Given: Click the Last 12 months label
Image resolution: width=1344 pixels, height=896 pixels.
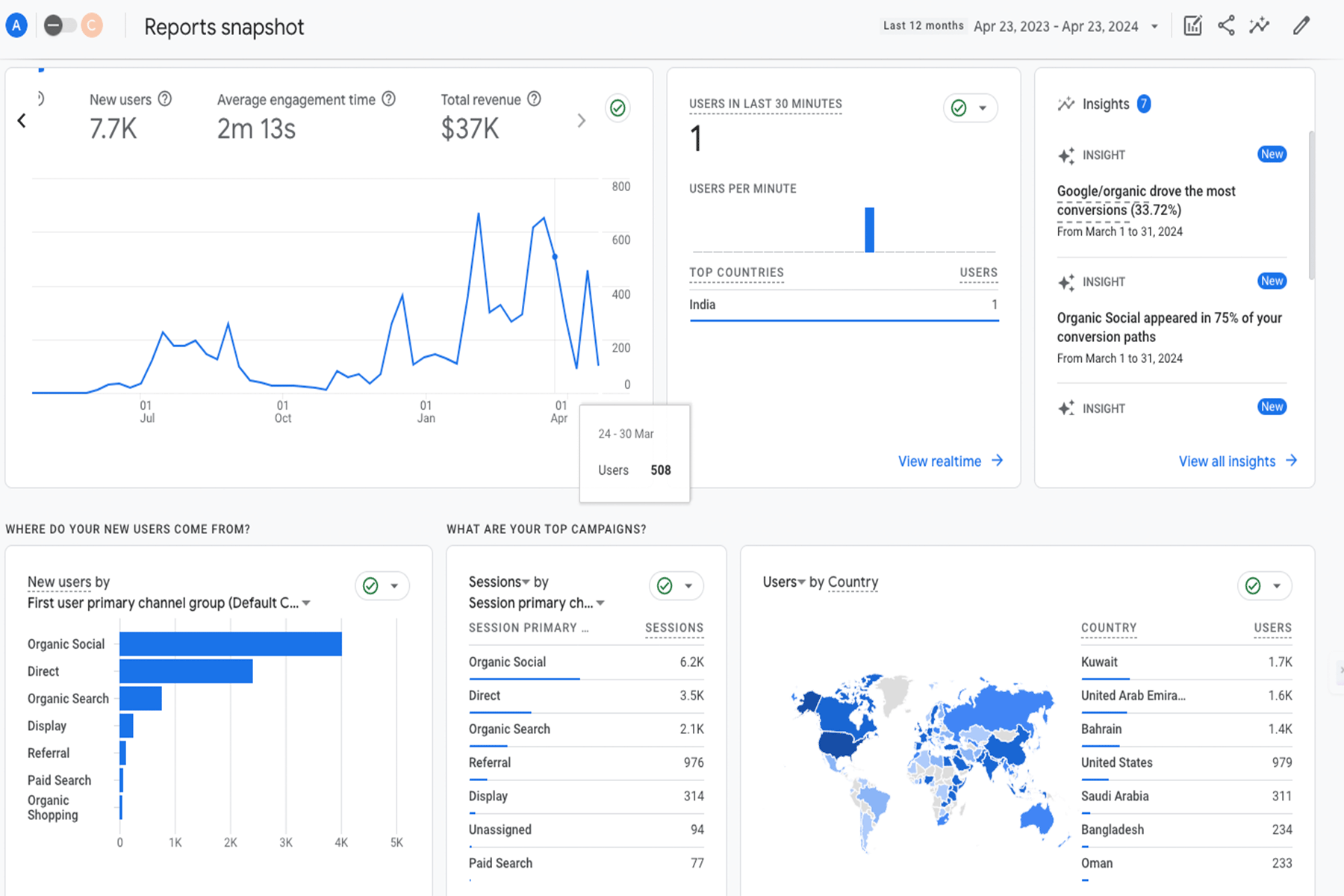Looking at the screenshot, I should (x=924, y=26).
